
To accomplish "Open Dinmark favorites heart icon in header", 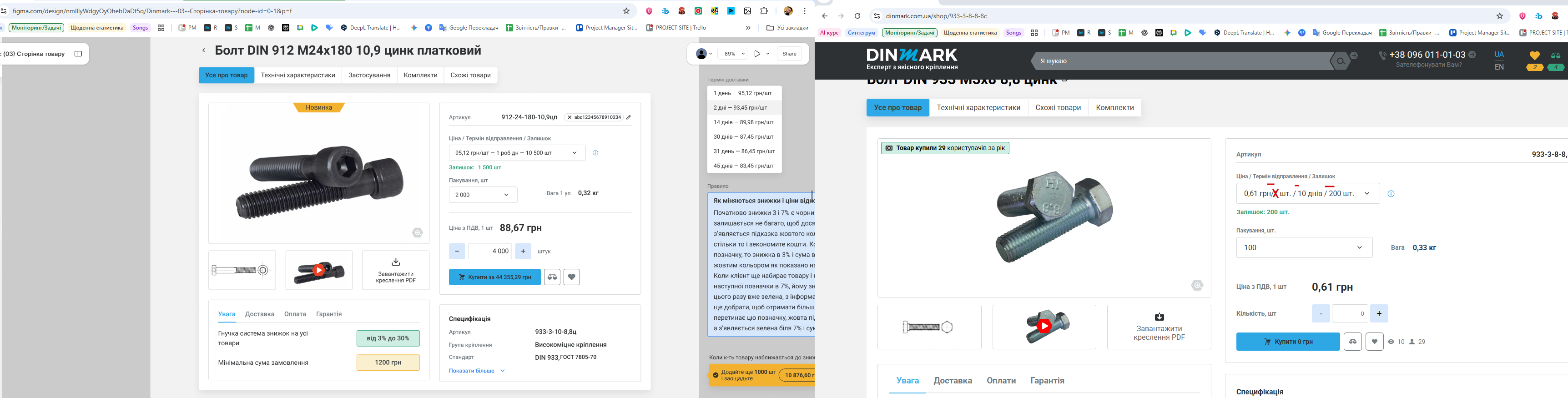I will pos(1534,56).
